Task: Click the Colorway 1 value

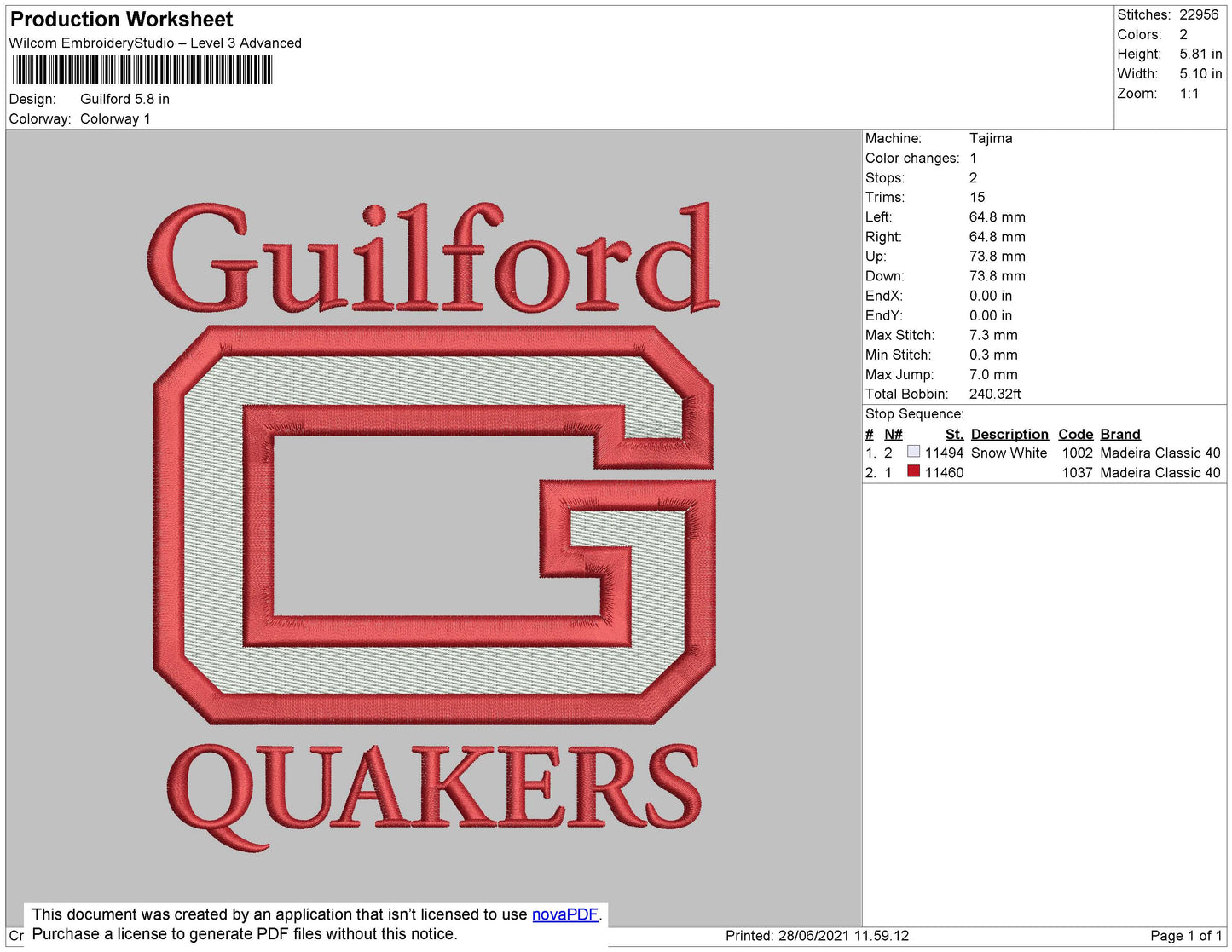Action: (115, 119)
